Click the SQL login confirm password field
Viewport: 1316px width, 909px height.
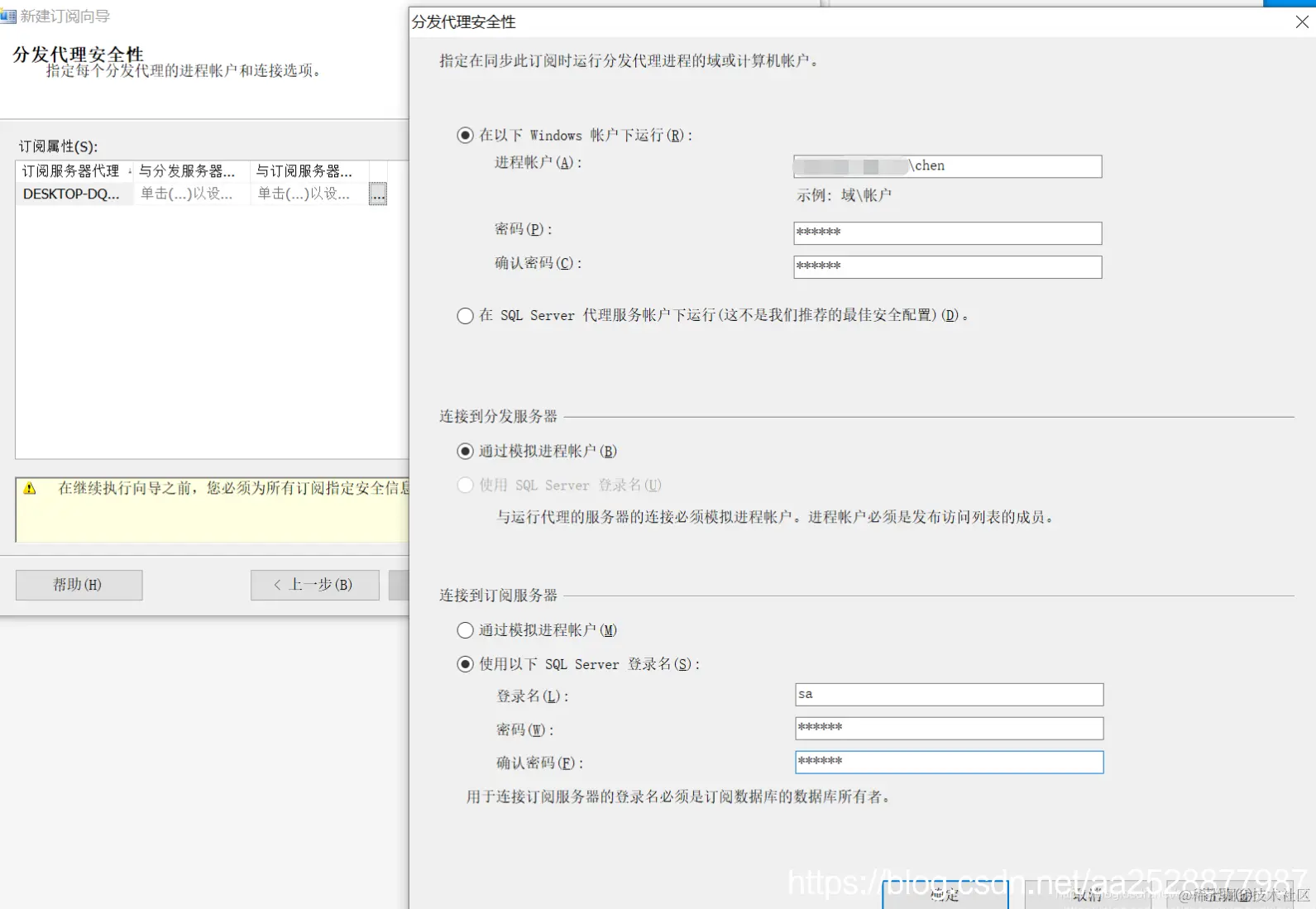tap(949, 762)
